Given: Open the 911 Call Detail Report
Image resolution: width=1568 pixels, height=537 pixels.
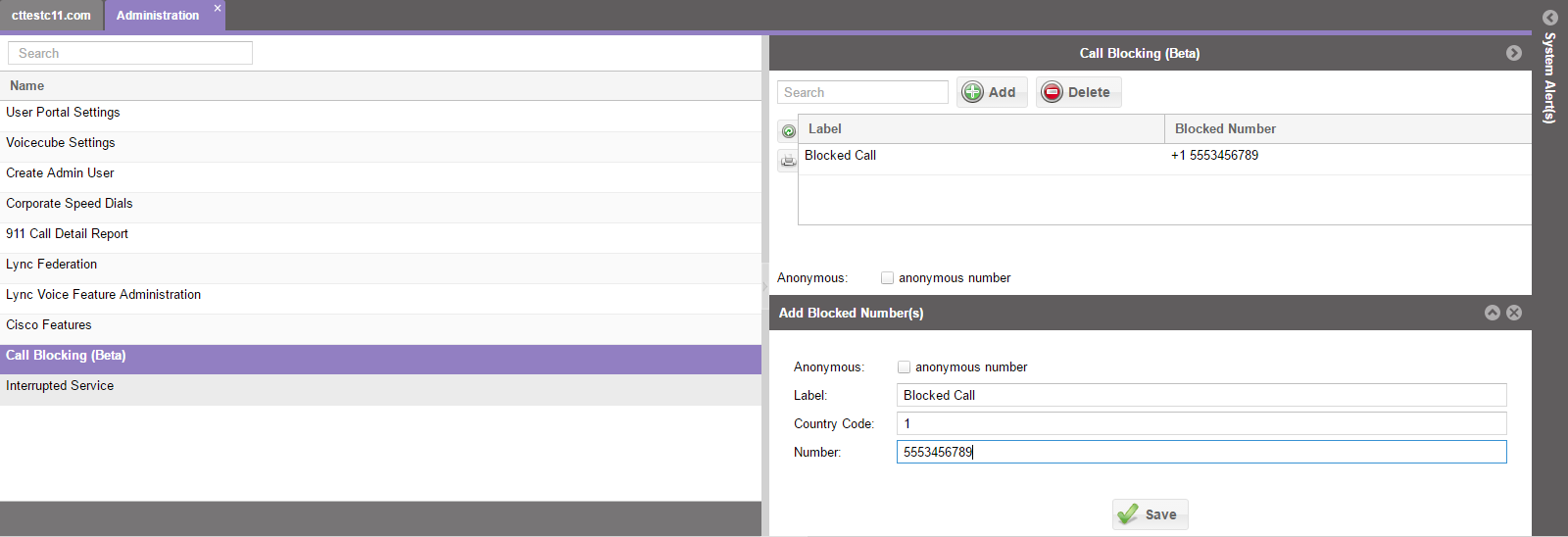Looking at the screenshot, I should pyautogui.click(x=67, y=234).
